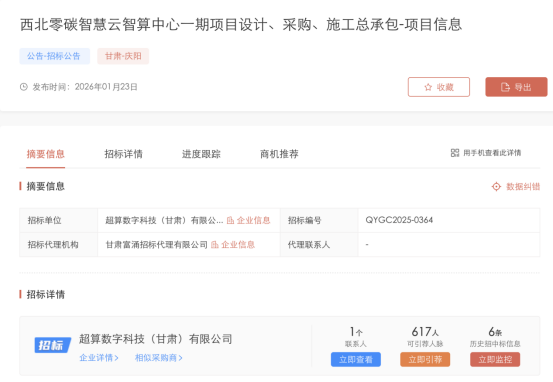Click the document icon in 导出
553x382 pixels.
coord(505,87)
